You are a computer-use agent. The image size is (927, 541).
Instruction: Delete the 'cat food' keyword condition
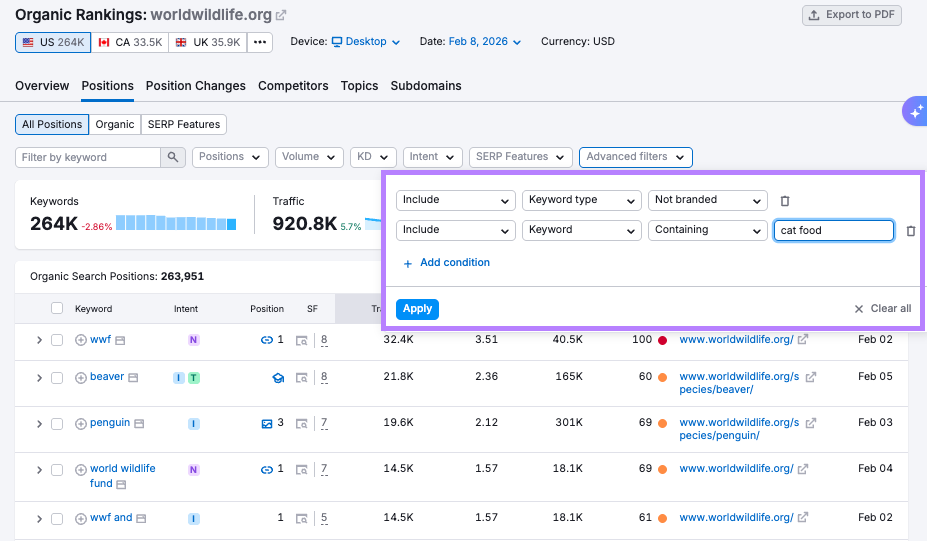point(910,231)
